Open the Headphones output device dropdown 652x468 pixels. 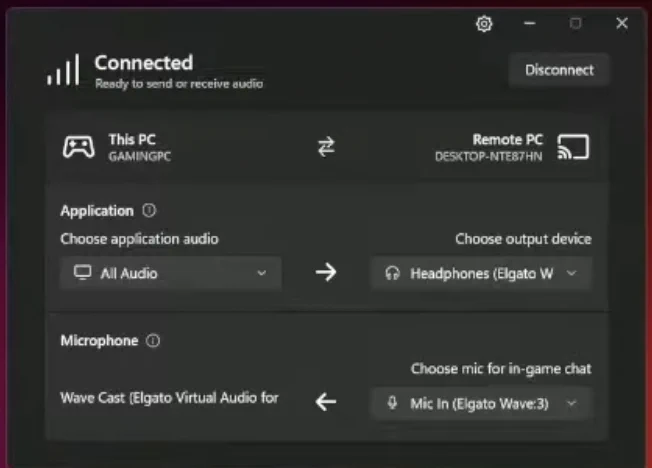(x=481, y=273)
